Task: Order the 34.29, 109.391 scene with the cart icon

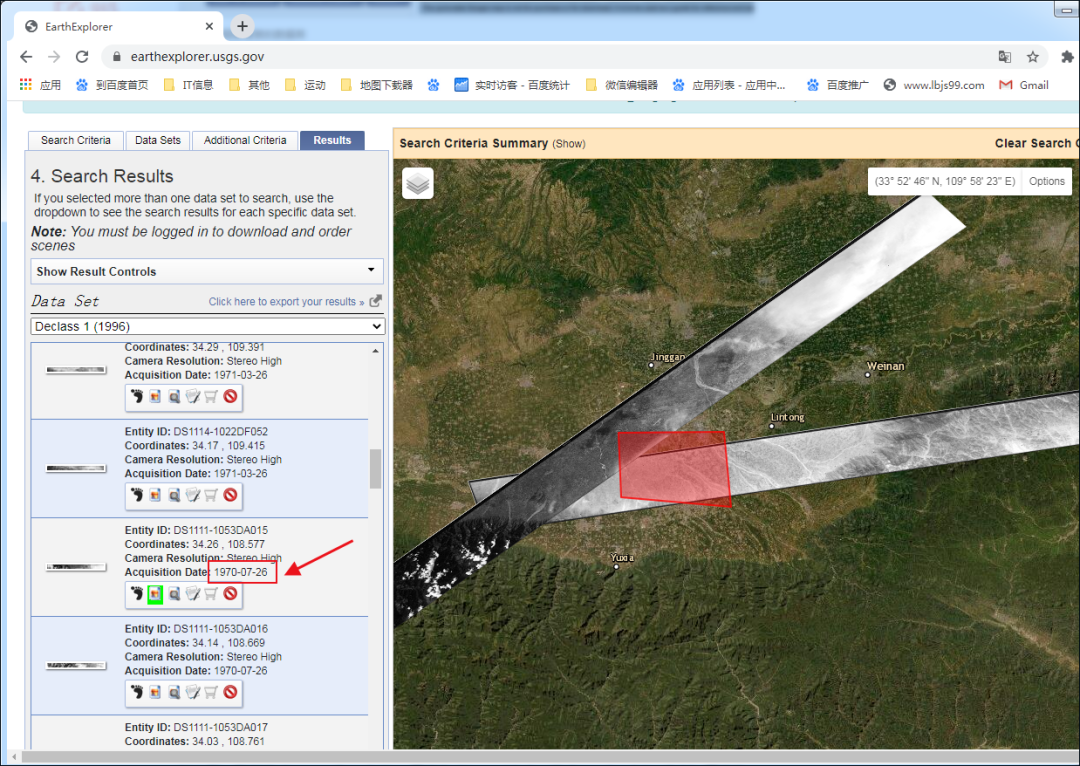Action: pos(211,396)
